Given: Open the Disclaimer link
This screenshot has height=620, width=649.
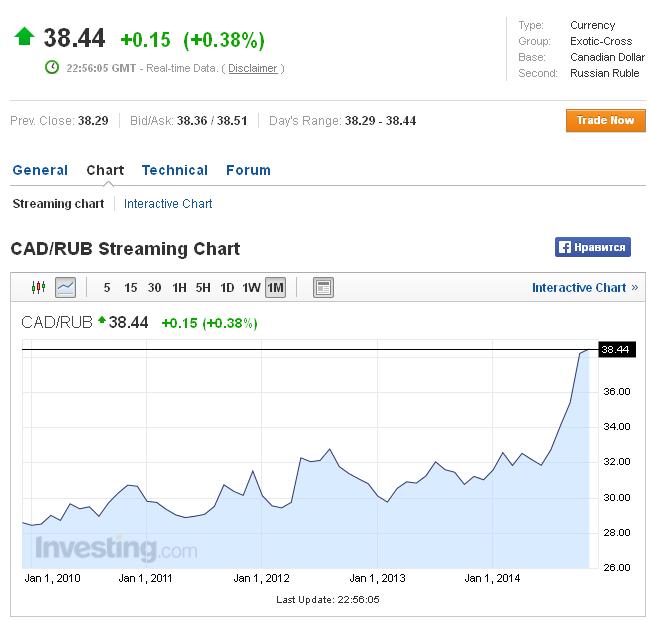Looking at the screenshot, I should [253, 68].
